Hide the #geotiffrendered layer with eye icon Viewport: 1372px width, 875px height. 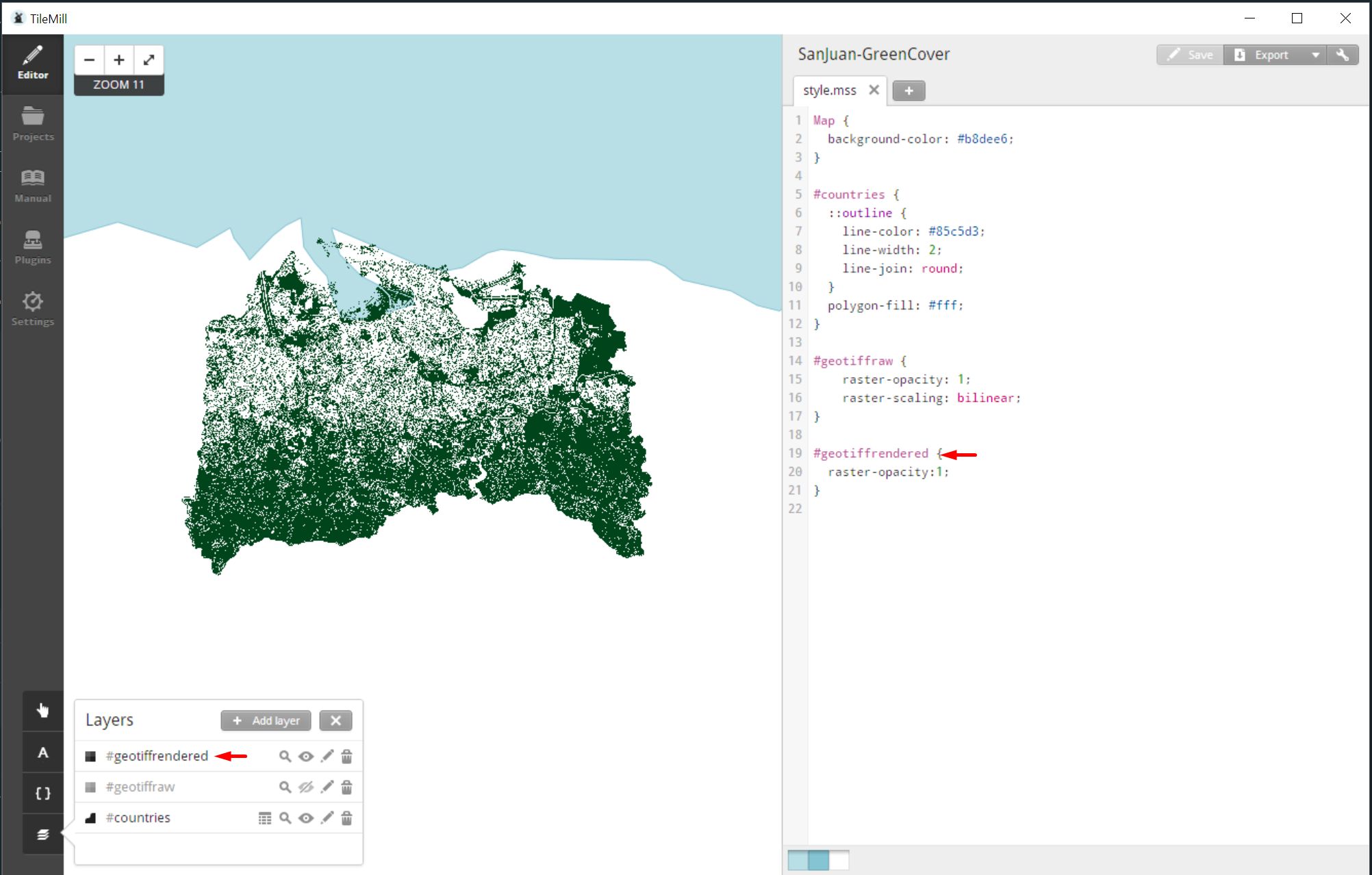coord(306,757)
